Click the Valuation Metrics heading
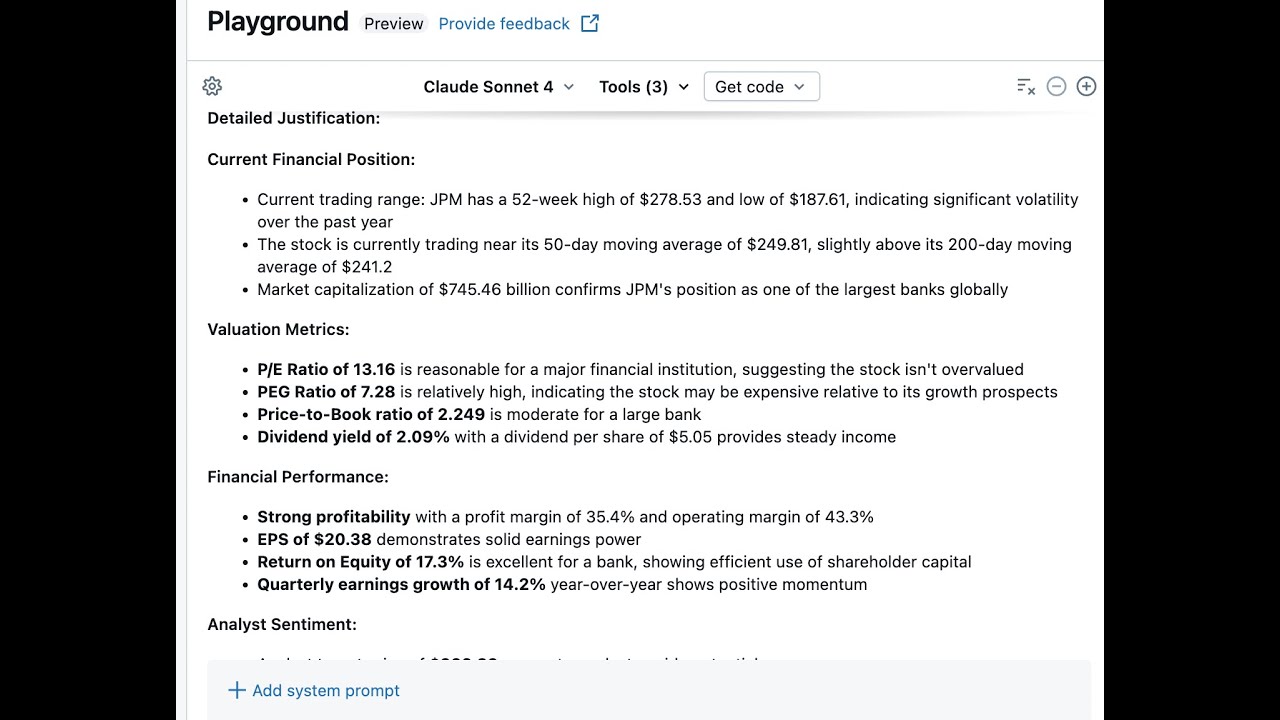Viewport: 1280px width, 720px height. (x=278, y=329)
